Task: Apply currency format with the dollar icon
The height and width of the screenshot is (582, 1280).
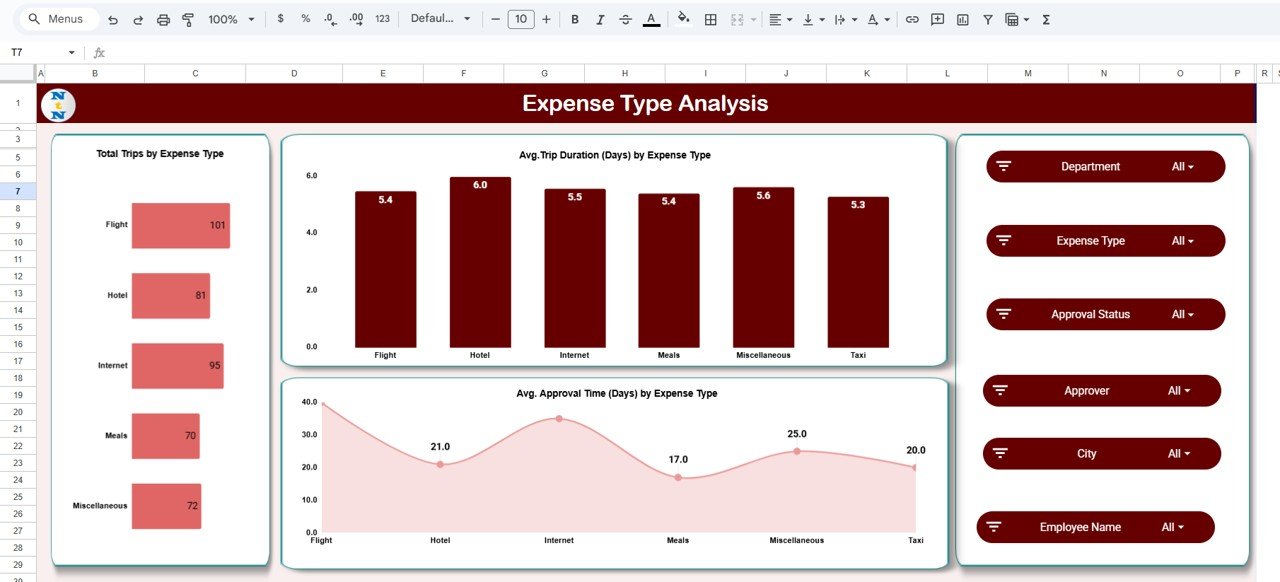Action: click(x=281, y=18)
